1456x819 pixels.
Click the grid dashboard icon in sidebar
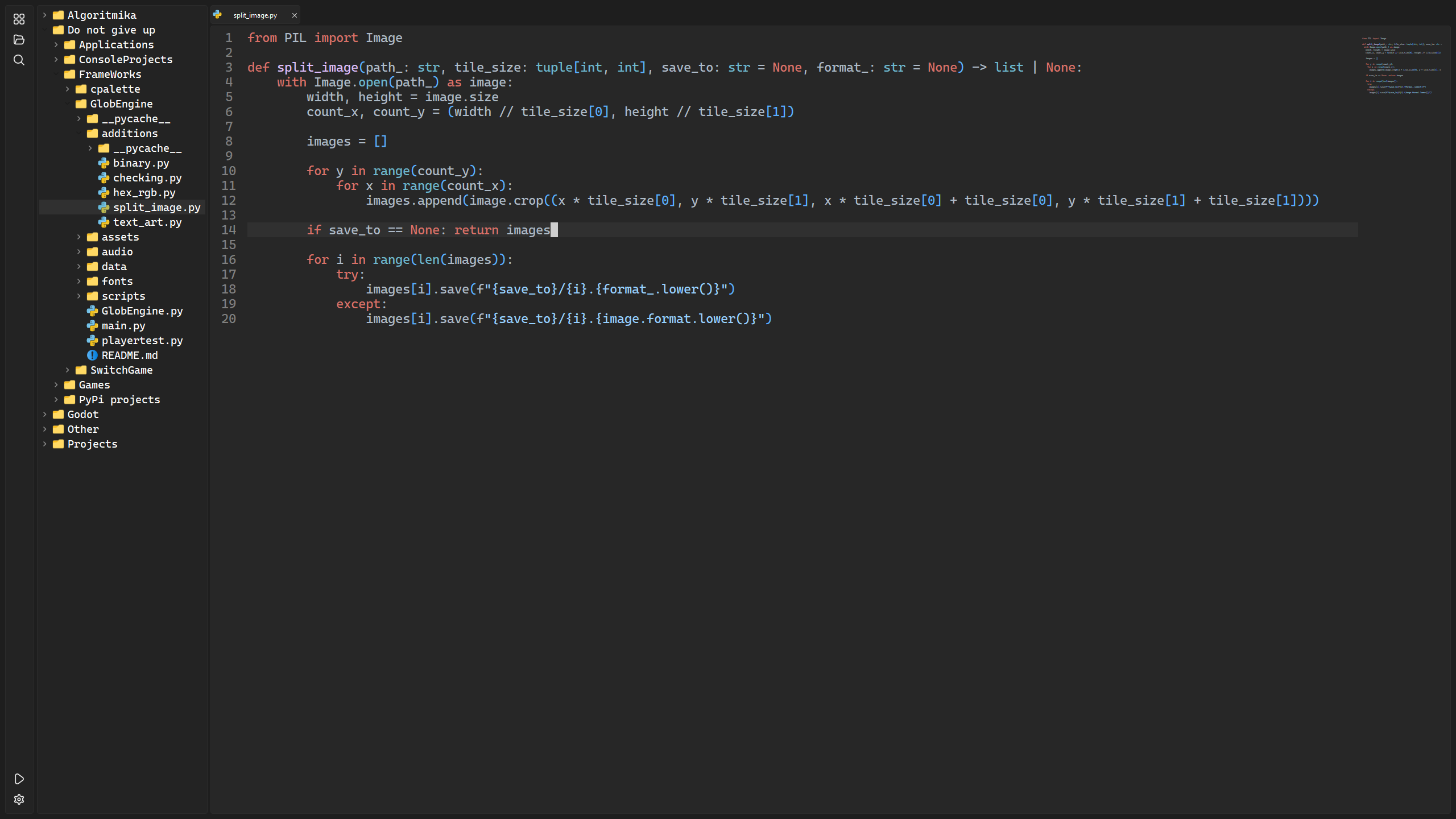(19, 19)
